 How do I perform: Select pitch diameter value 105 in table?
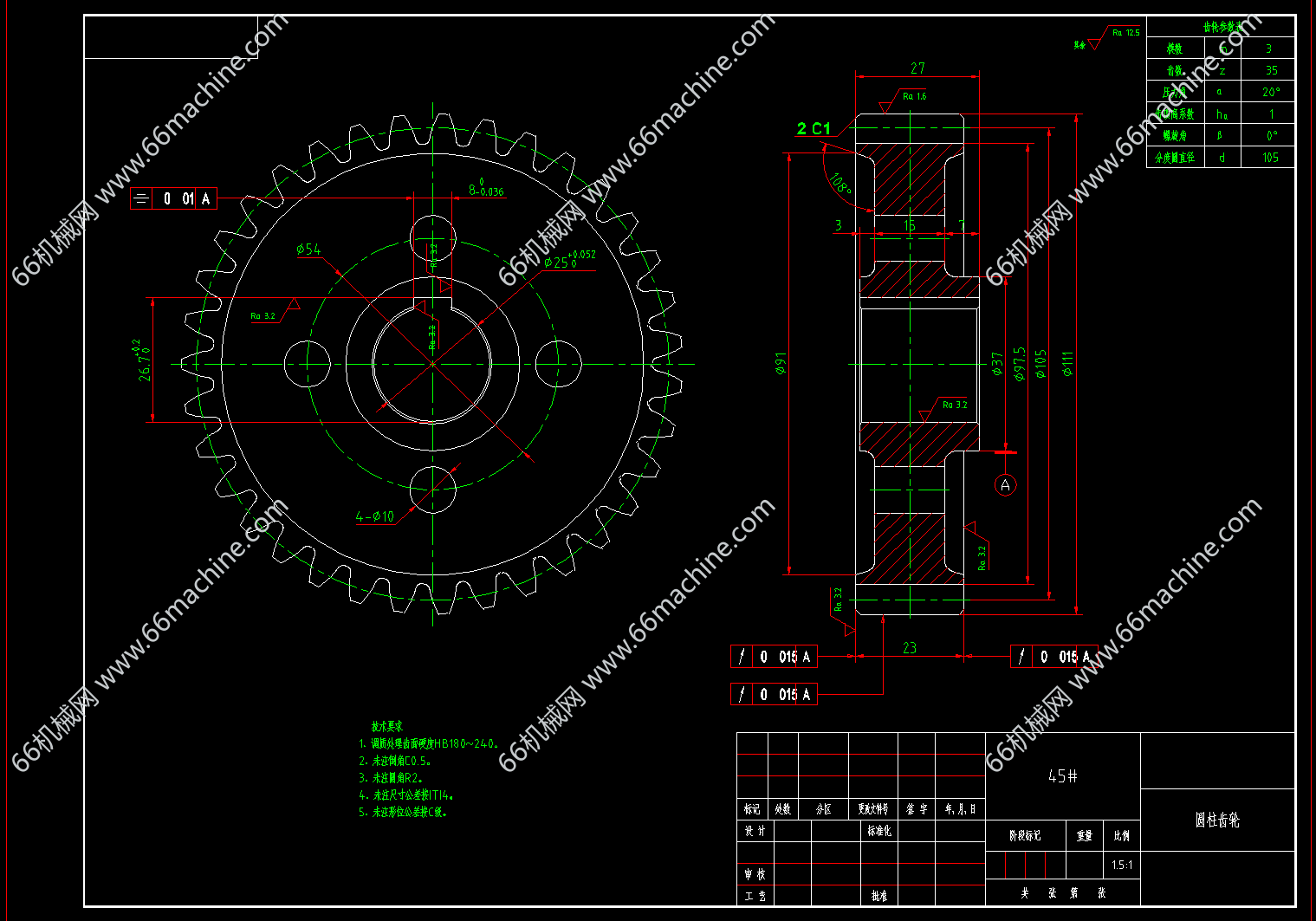tap(1270, 158)
